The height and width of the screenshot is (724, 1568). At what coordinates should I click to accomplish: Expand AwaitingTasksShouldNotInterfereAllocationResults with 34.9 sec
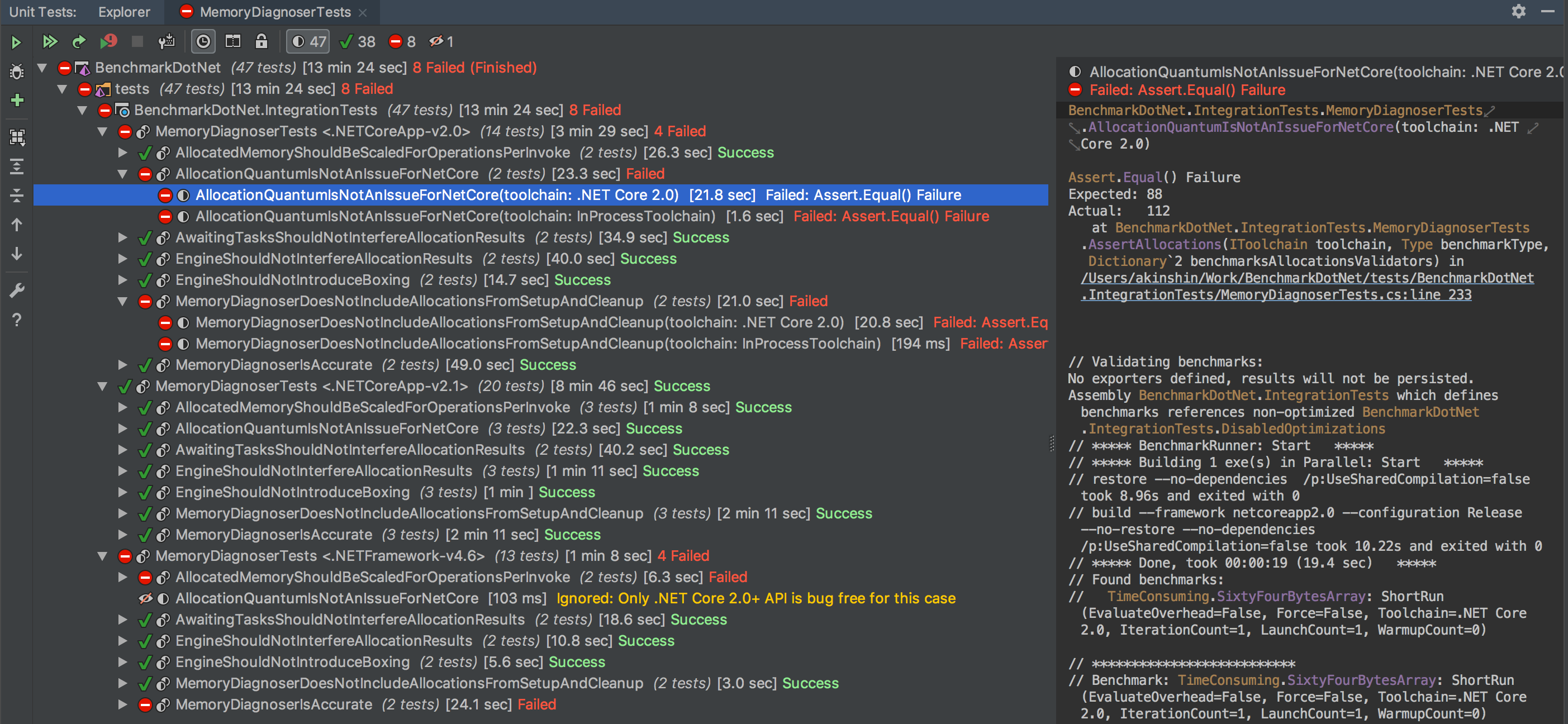[x=122, y=237]
